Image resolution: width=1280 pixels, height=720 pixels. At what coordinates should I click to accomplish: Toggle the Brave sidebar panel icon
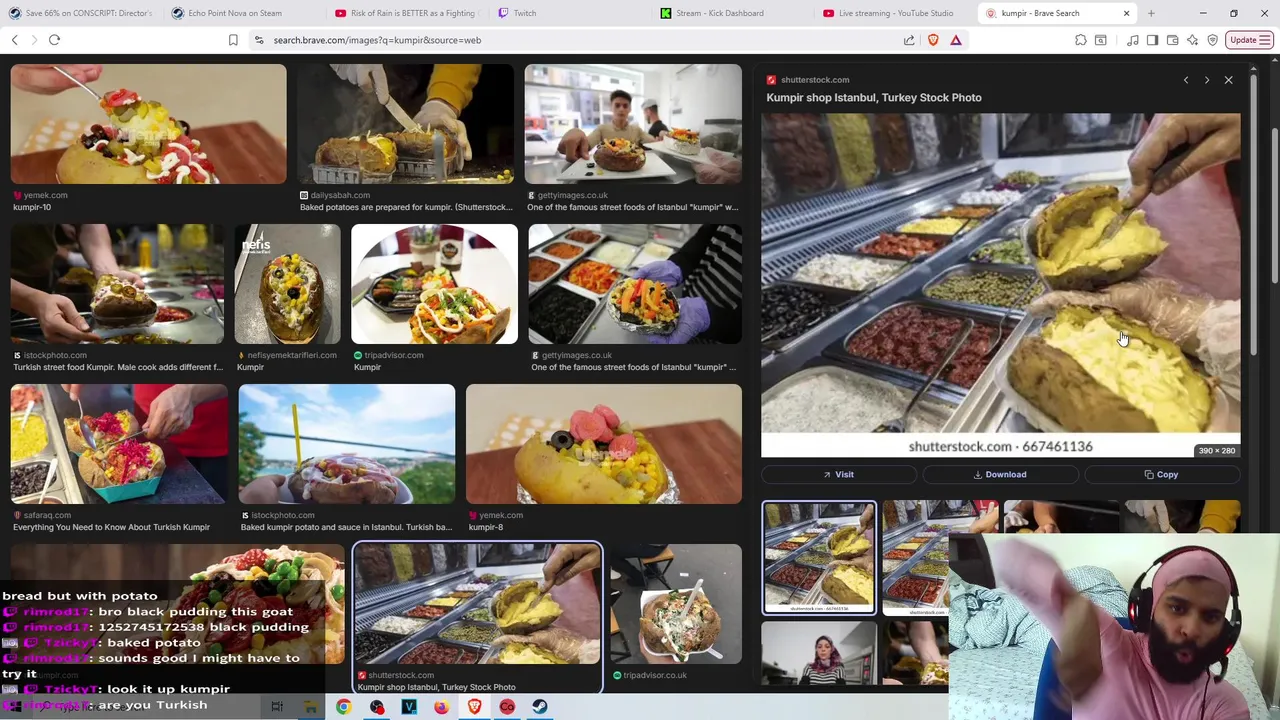(x=1152, y=40)
